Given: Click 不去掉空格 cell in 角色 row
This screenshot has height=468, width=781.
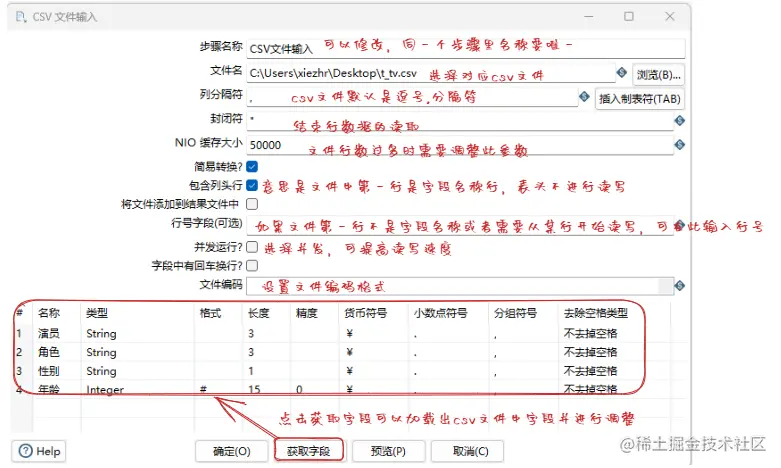Looking at the screenshot, I should [x=590, y=352].
